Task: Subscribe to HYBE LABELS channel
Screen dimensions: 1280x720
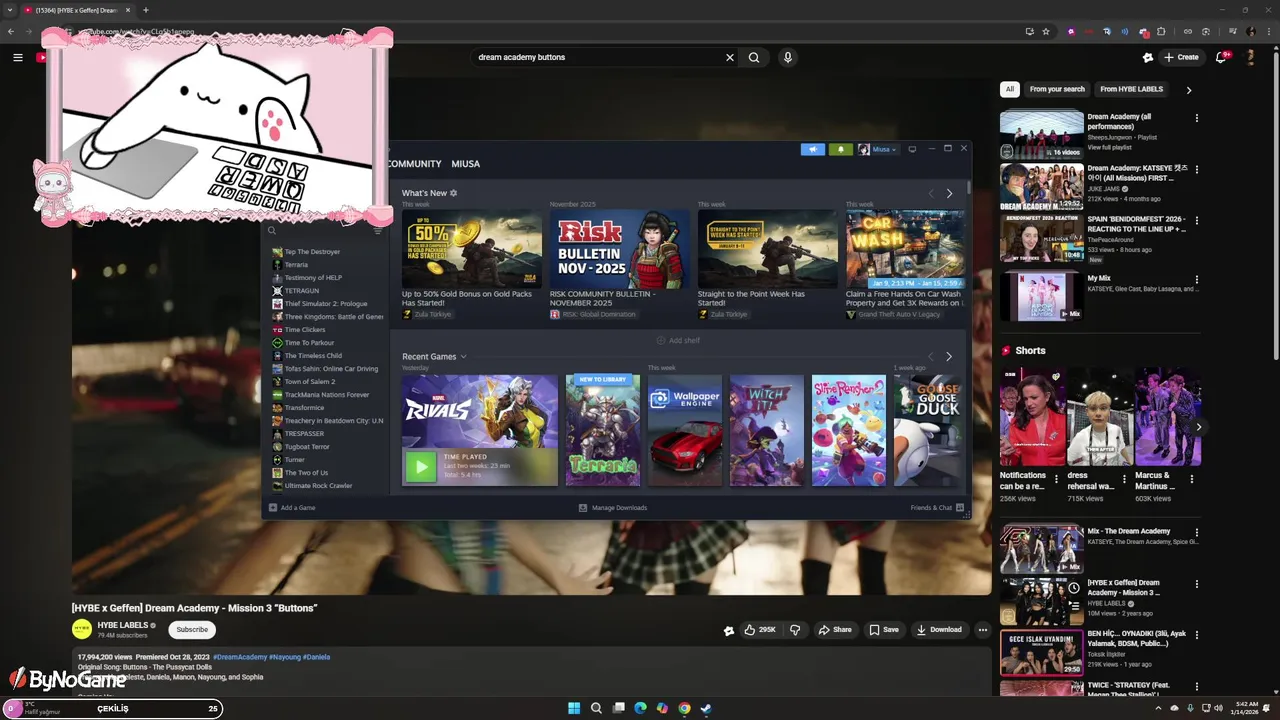Action: 192,630
